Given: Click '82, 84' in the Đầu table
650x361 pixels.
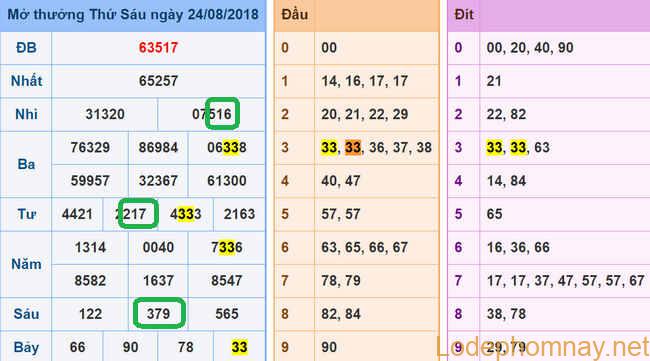Looking at the screenshot, I should 341,314.
